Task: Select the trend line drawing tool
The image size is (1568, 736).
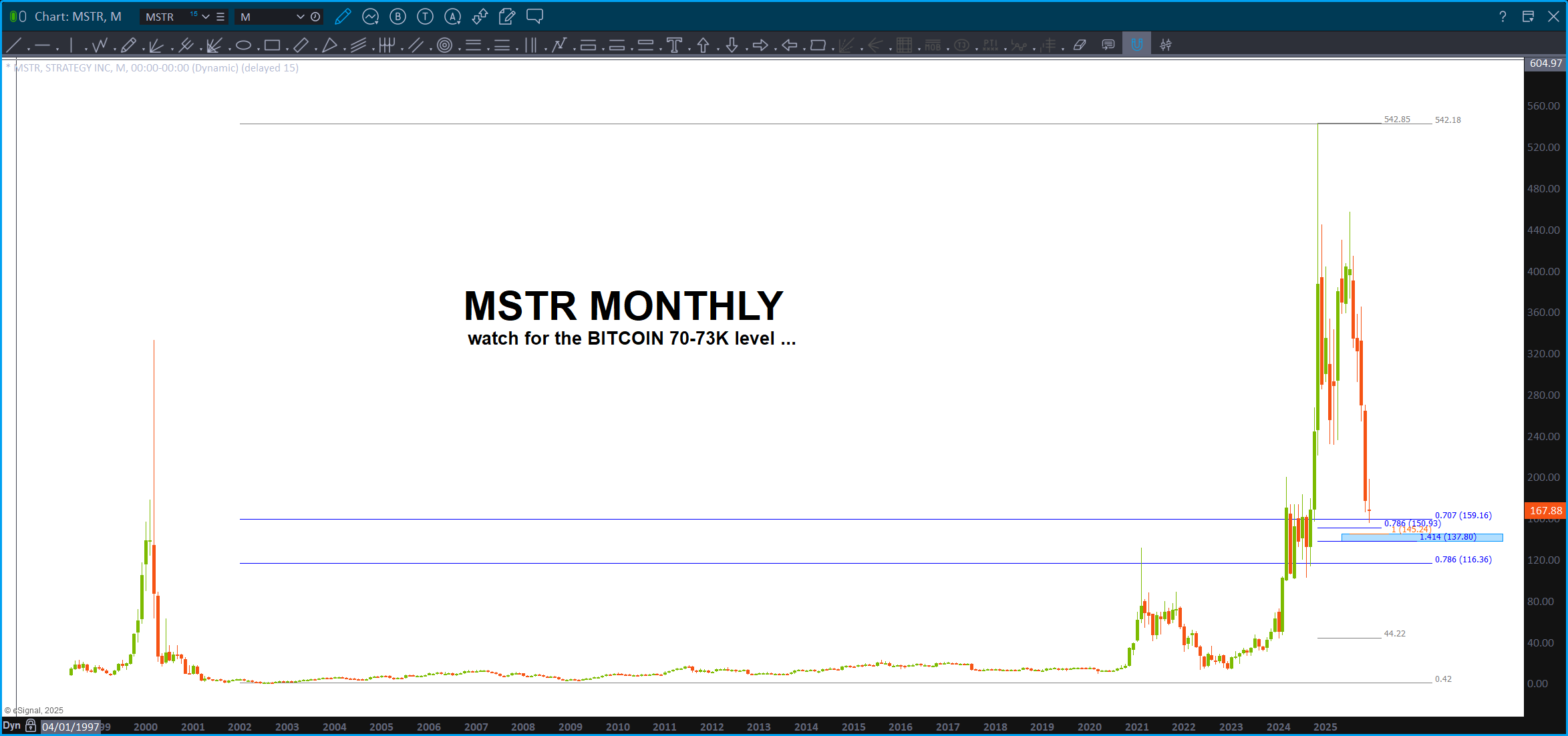Action: click(x=13, y=45)
